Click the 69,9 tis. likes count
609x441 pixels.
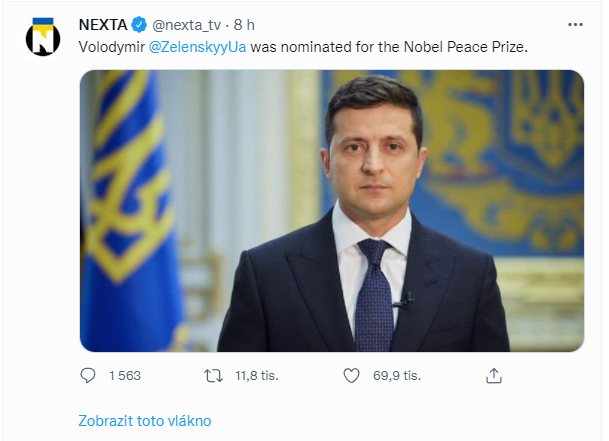click(x=396, y=376)
